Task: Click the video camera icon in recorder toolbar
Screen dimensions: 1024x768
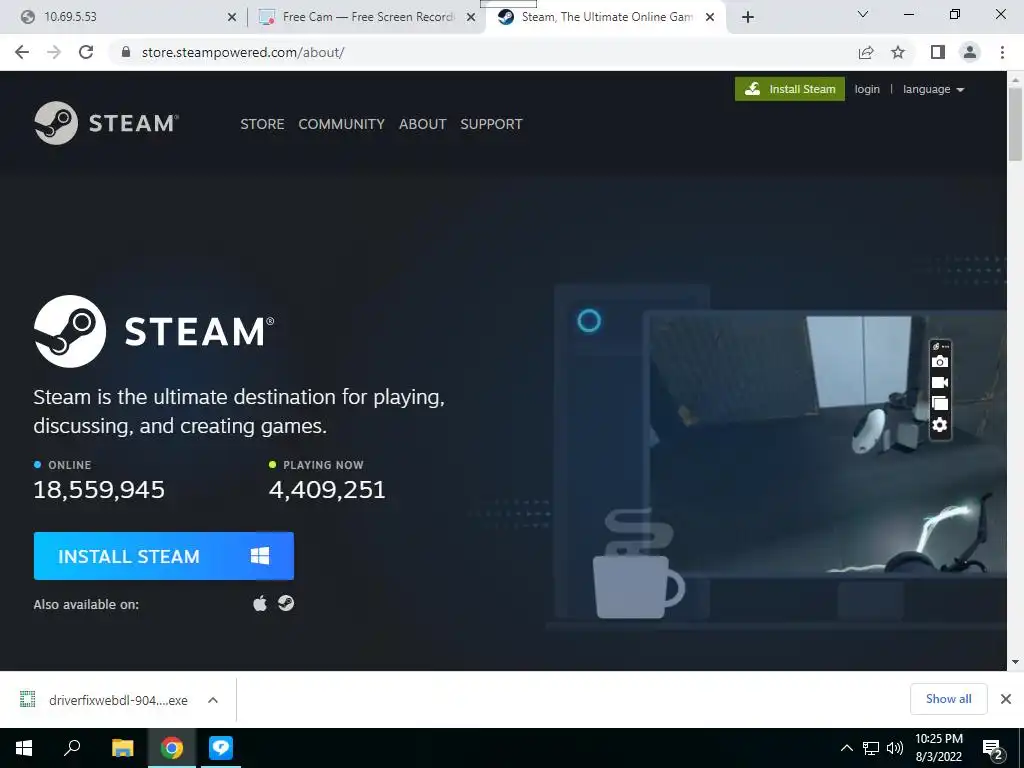Action: point(940,382)
